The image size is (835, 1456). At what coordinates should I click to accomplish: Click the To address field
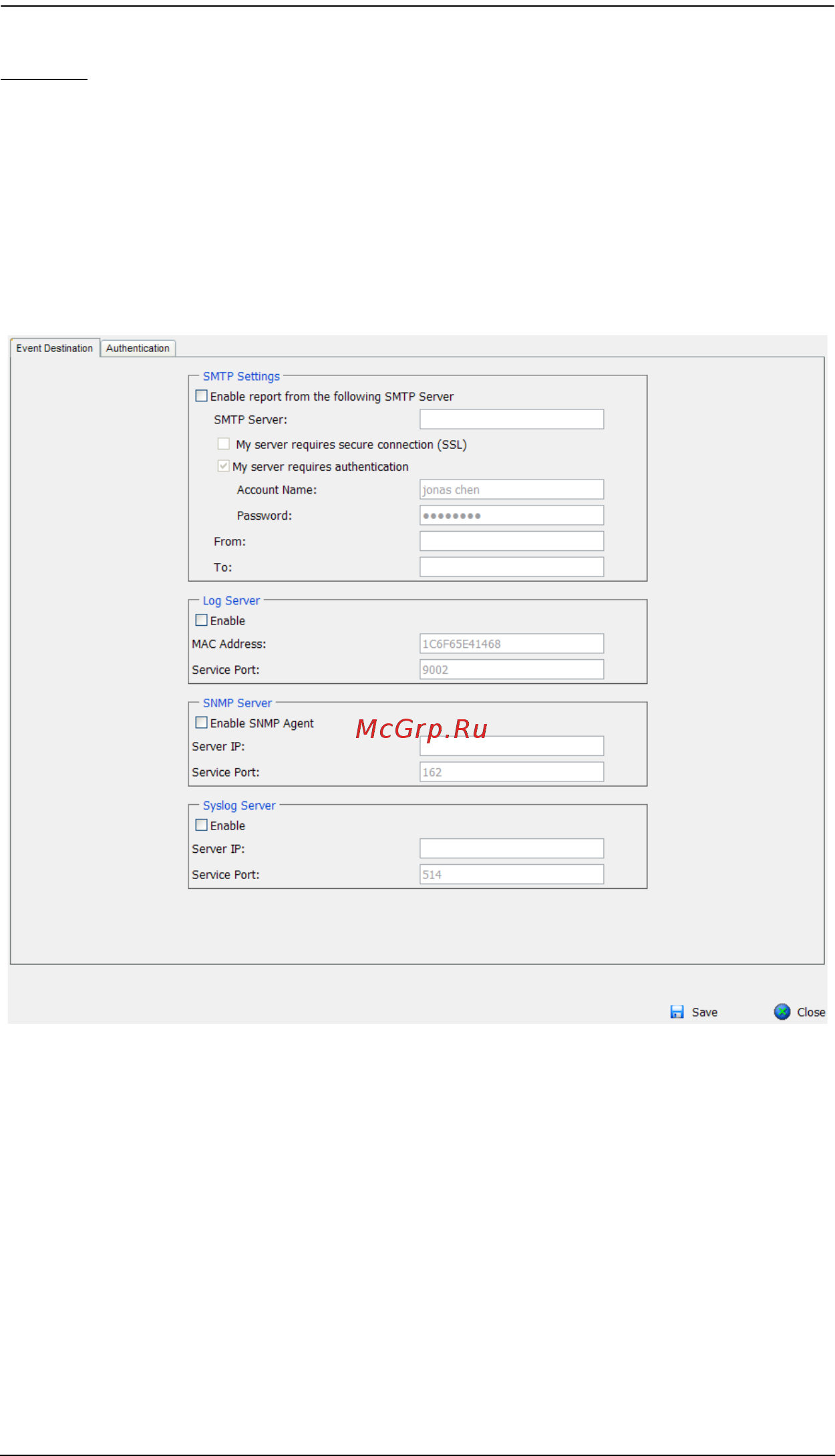click(512, 567)
